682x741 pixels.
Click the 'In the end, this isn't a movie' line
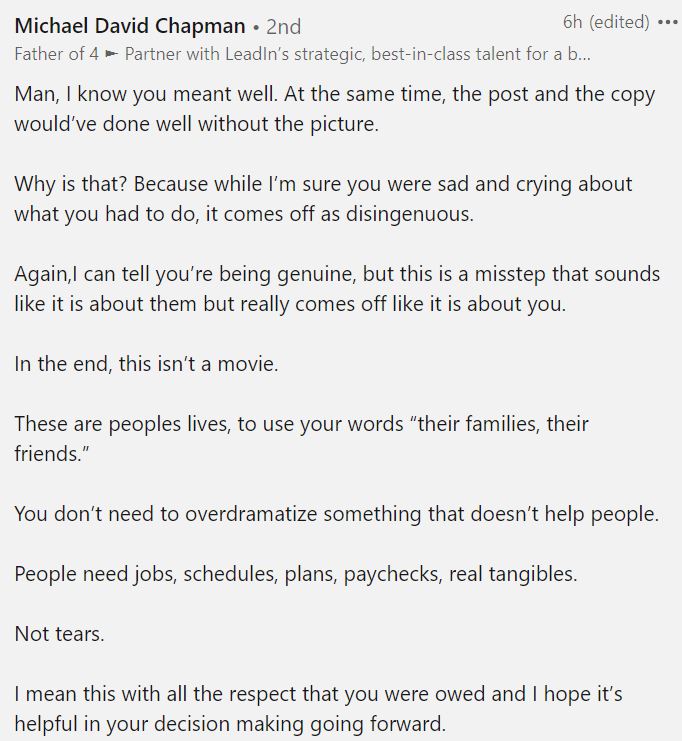pyautogui.click(x=147, y=364)
